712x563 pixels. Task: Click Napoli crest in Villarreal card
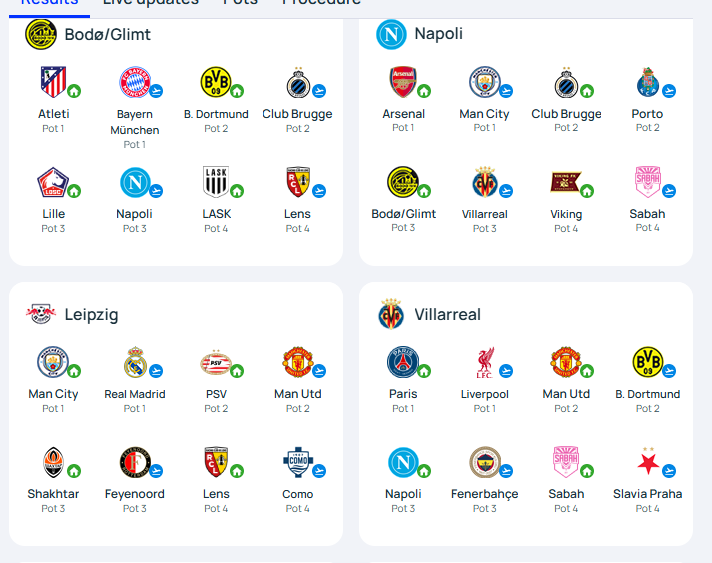coord(403,462)
